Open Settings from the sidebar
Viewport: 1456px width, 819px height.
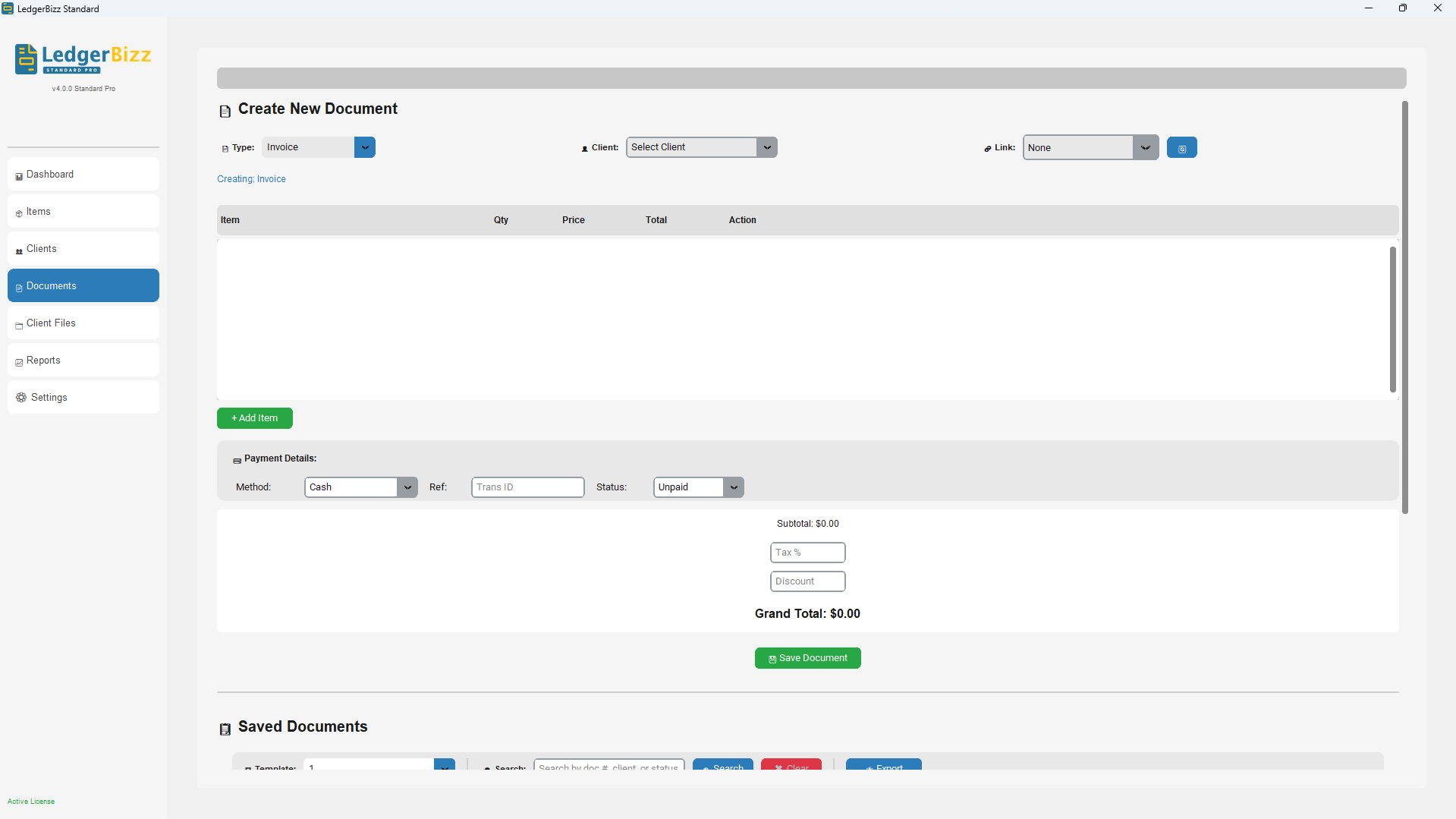click(83, 398)
